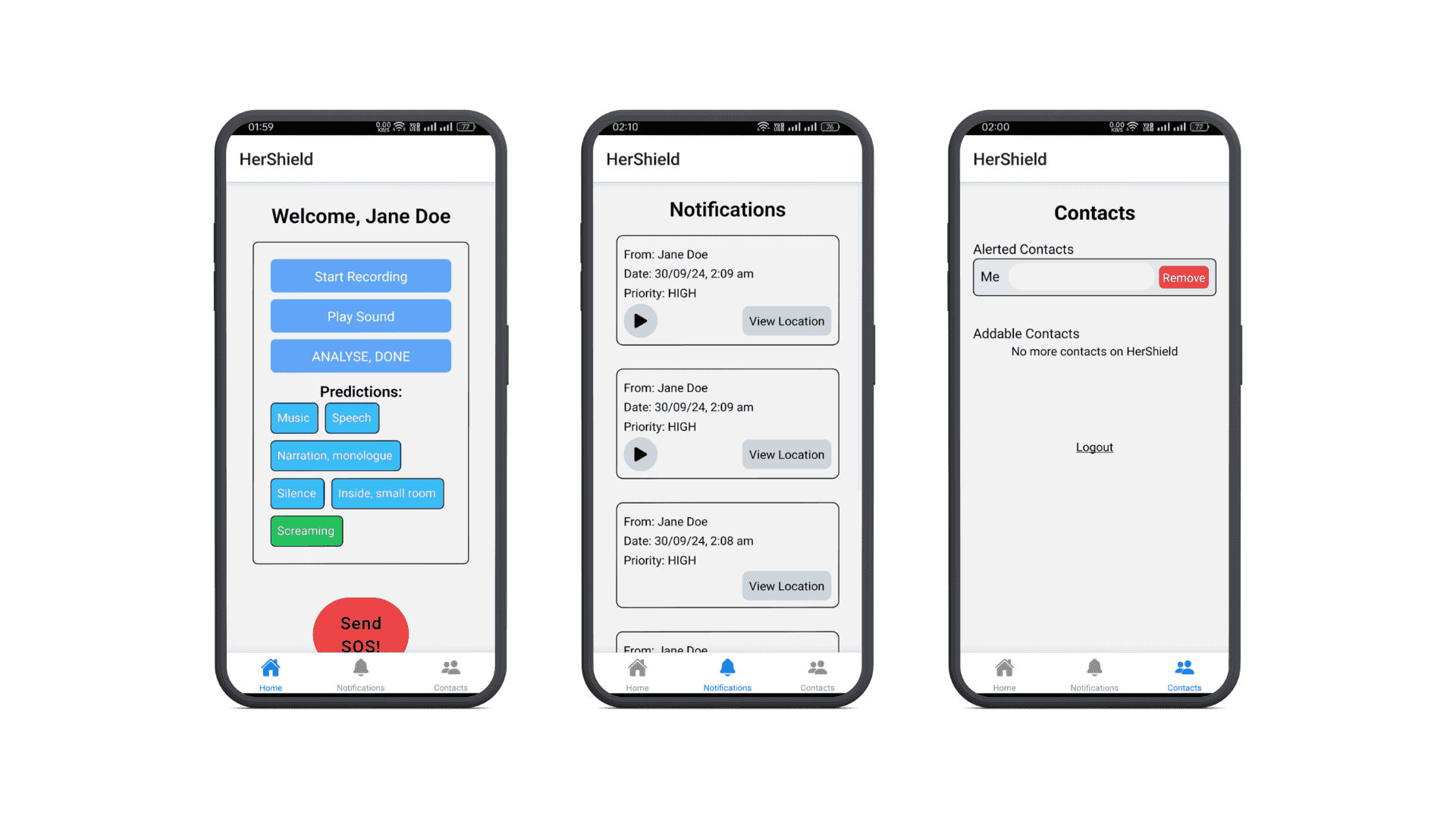
Task: Play audio on second HIGH priority notification
Action: tap(639, 454)
